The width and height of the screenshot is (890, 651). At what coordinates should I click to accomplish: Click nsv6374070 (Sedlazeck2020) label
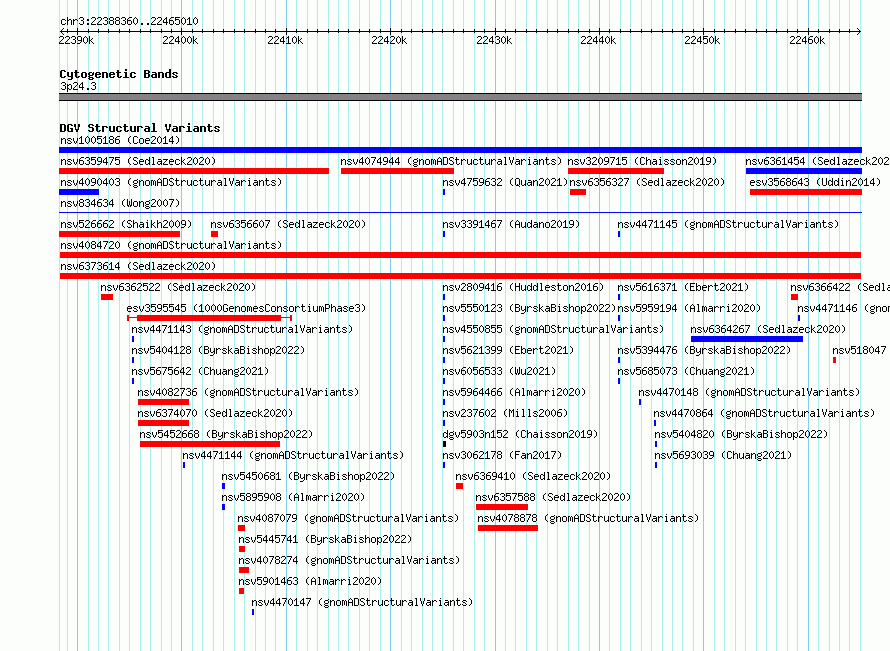click(x=215, y=413)
